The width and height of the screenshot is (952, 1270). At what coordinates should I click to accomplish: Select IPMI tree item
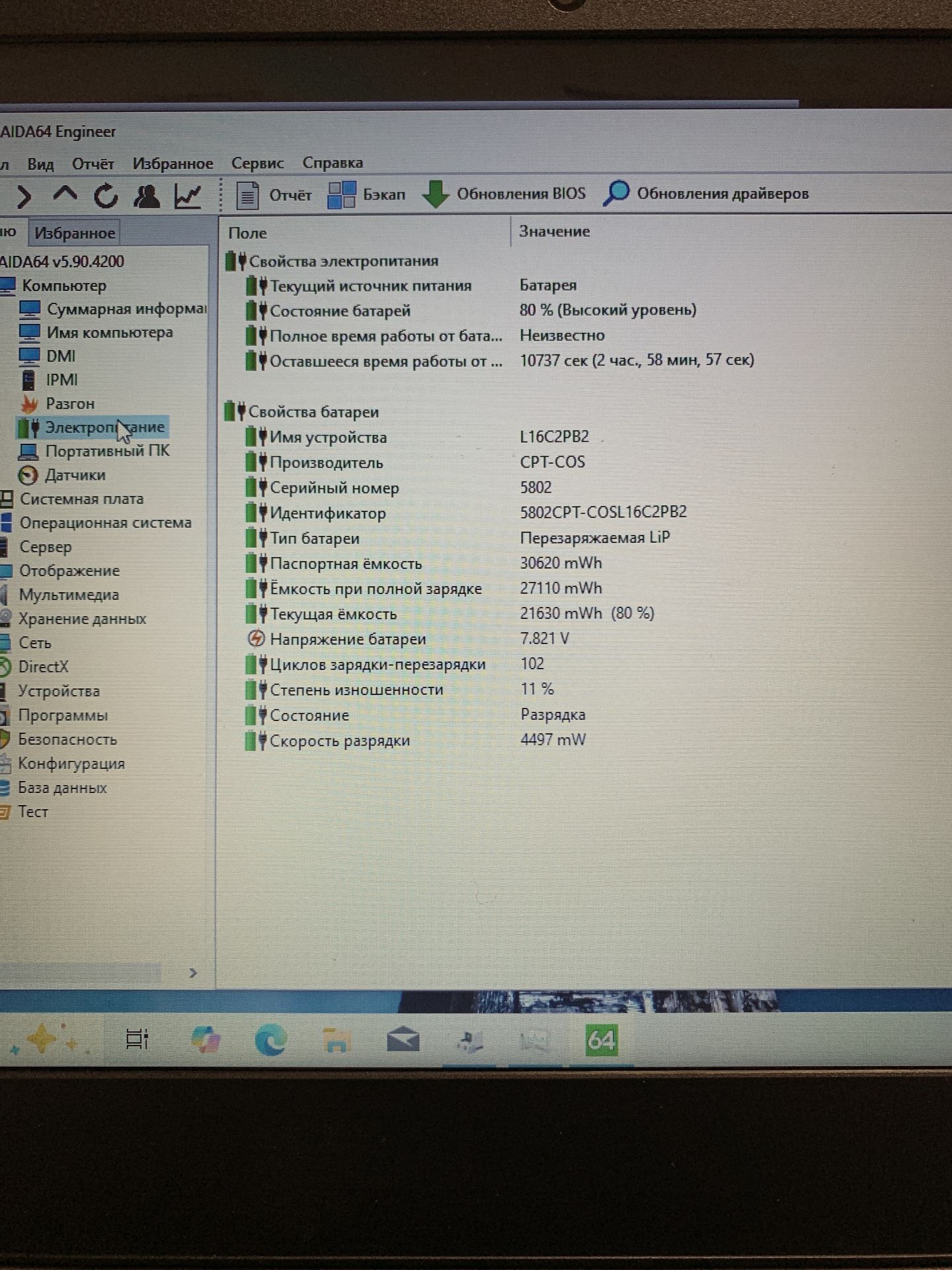[50, 380]
